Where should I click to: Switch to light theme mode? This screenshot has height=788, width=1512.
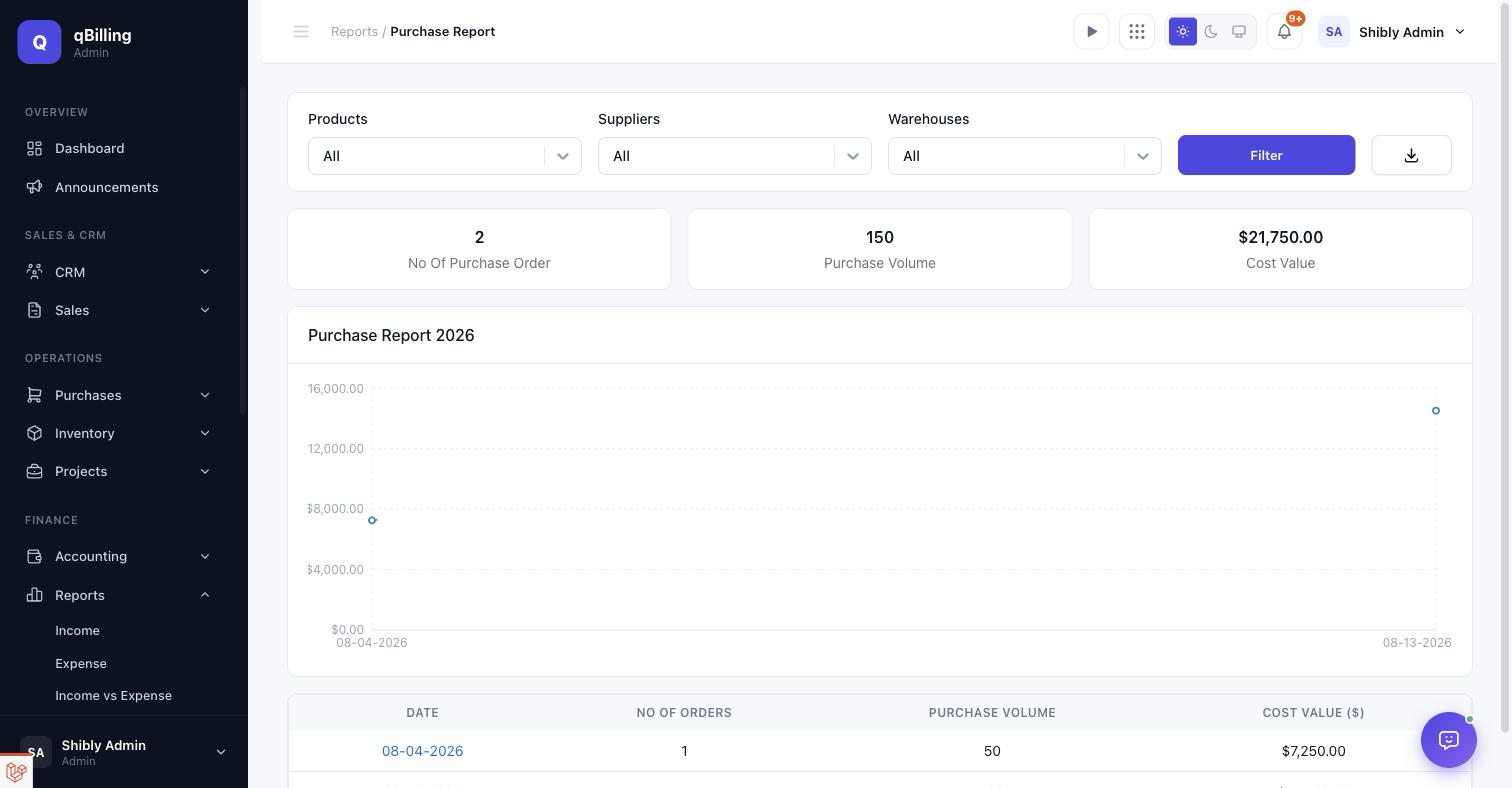[1183, 32]
